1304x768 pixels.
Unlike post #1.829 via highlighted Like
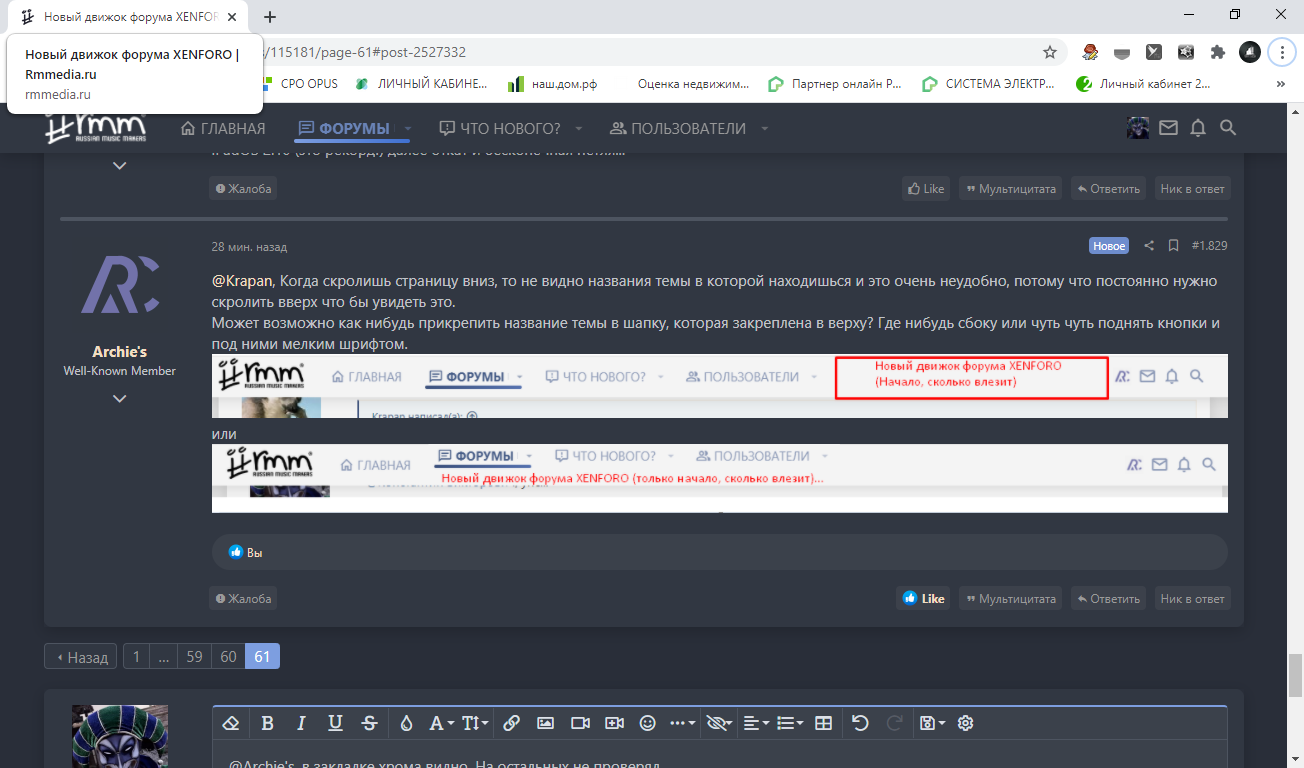tap(924, 599)
